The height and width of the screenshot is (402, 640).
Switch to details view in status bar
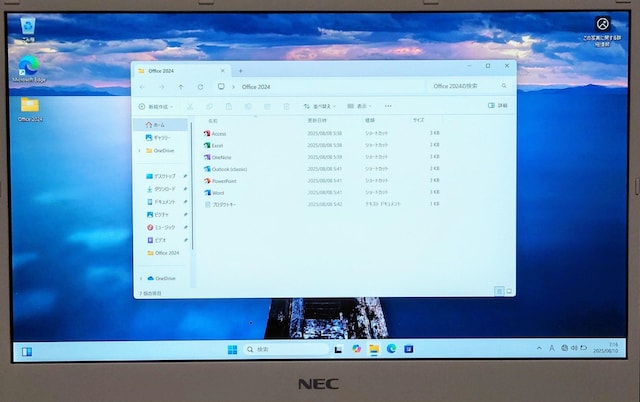tap(499, 291)
